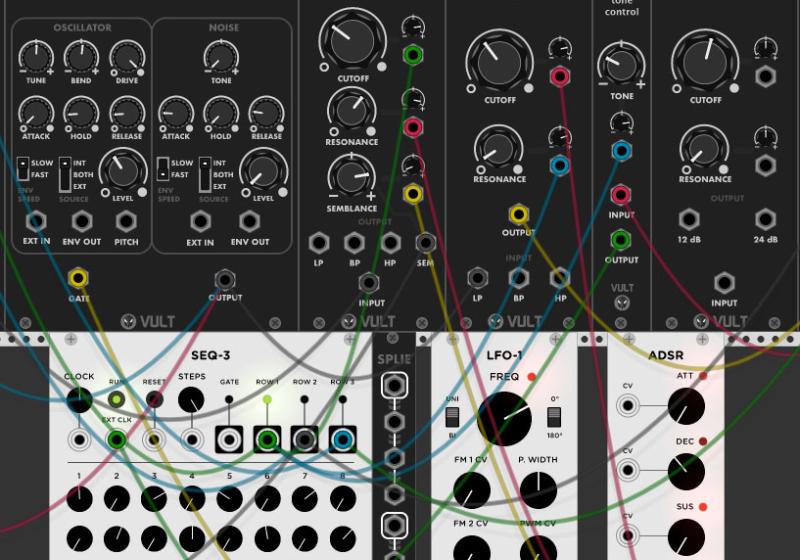Click the SEQ-3 EXT CLK input jack
The image size is (800, 560).
click(x=117, y=440)
